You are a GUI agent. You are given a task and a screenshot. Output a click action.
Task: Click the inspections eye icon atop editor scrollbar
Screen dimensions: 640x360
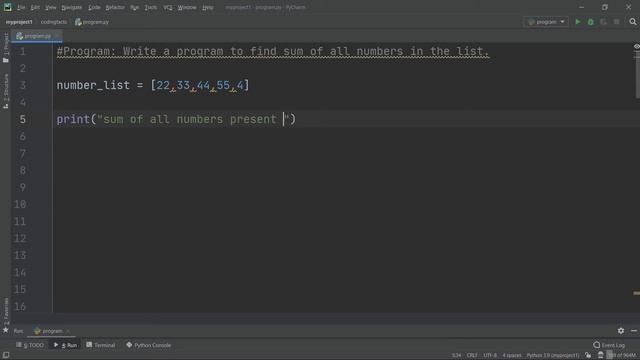(636, 47)
